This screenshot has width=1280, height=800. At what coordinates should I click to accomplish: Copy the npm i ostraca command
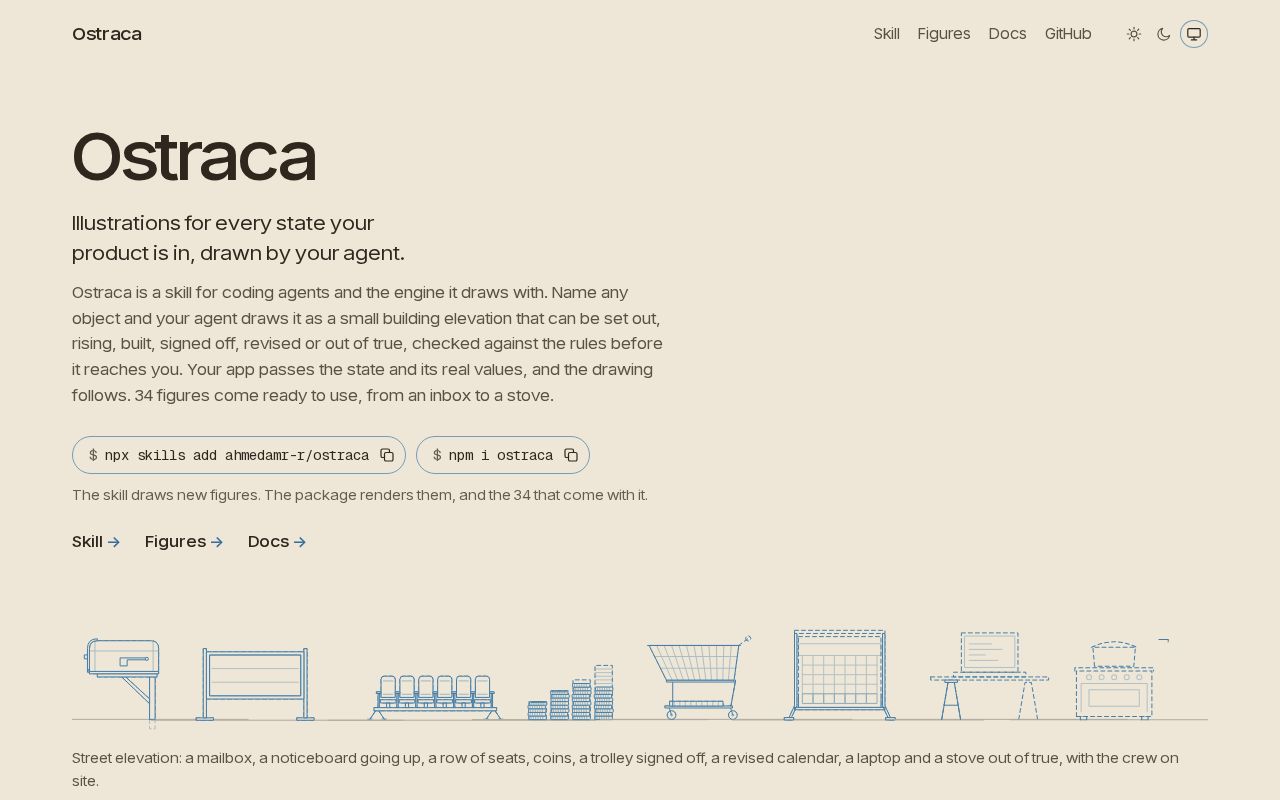click(x=571, y=455)
